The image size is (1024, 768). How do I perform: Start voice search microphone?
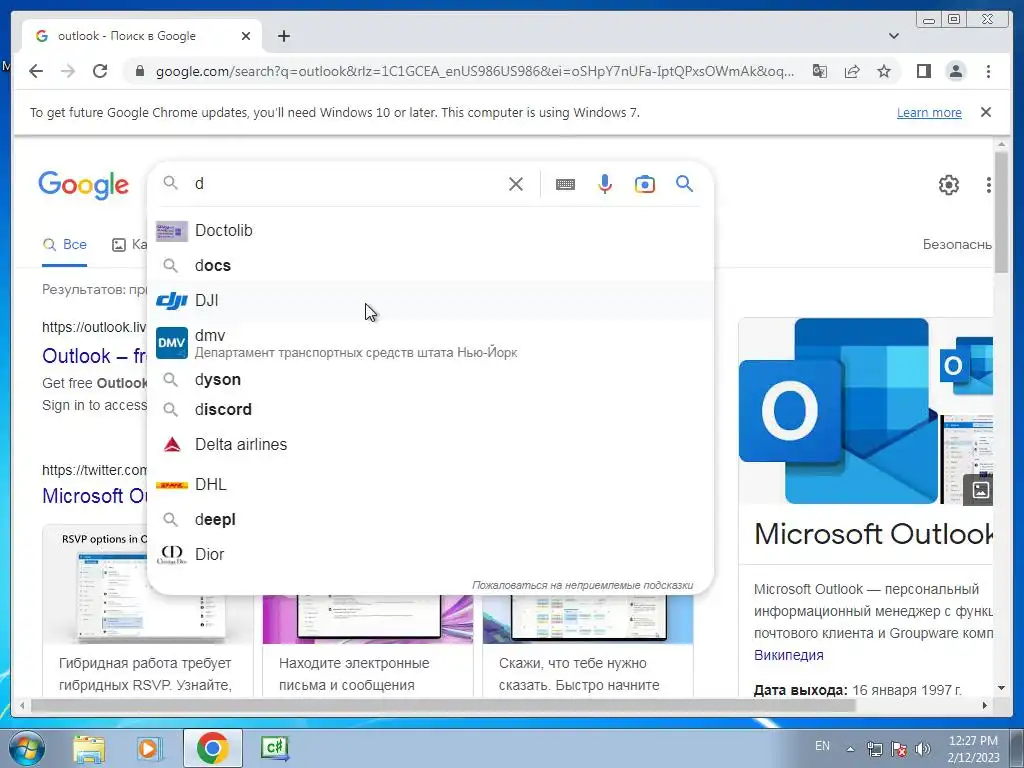605,184
